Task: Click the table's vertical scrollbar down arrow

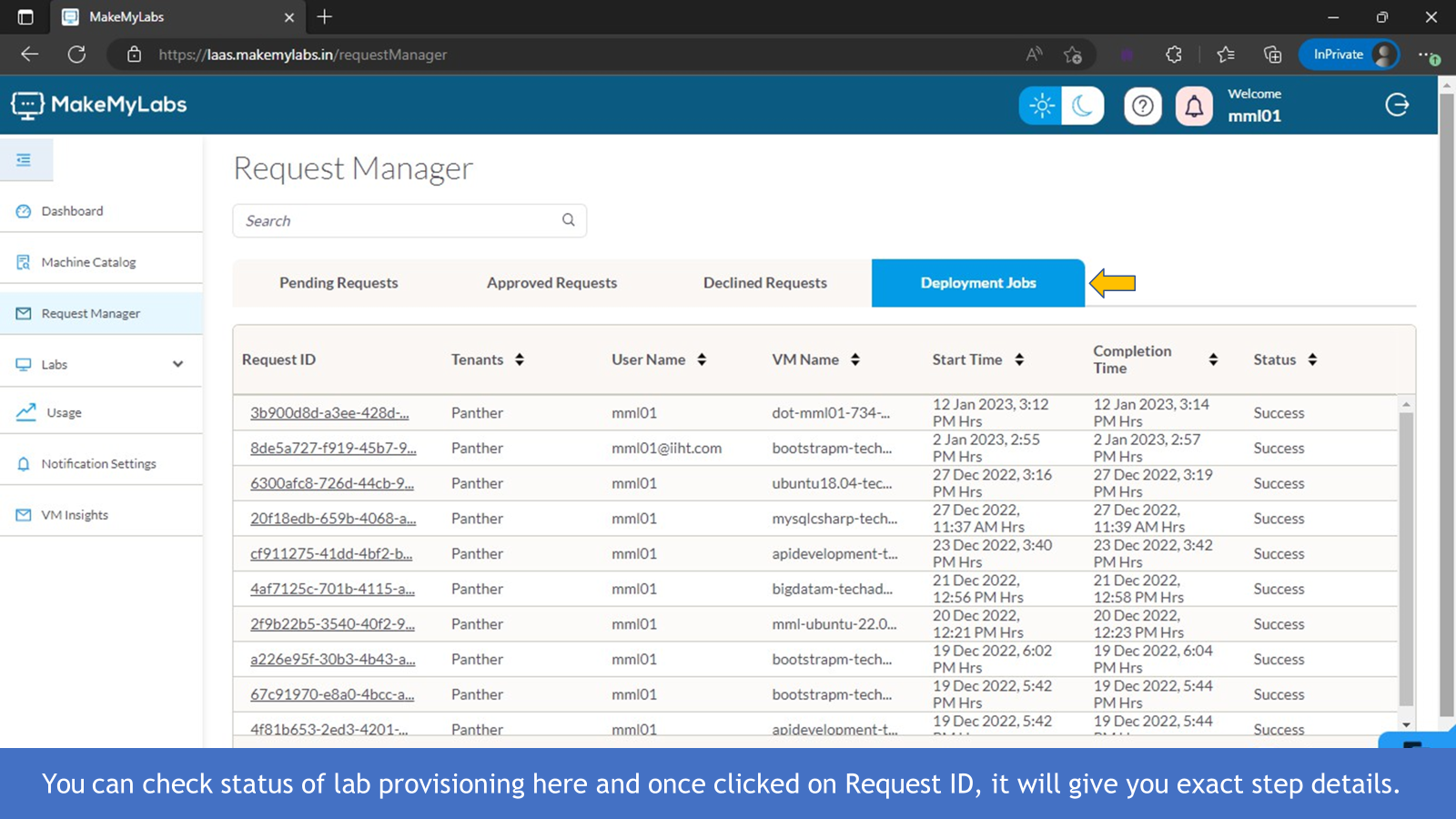Action: pos(1406,725)
